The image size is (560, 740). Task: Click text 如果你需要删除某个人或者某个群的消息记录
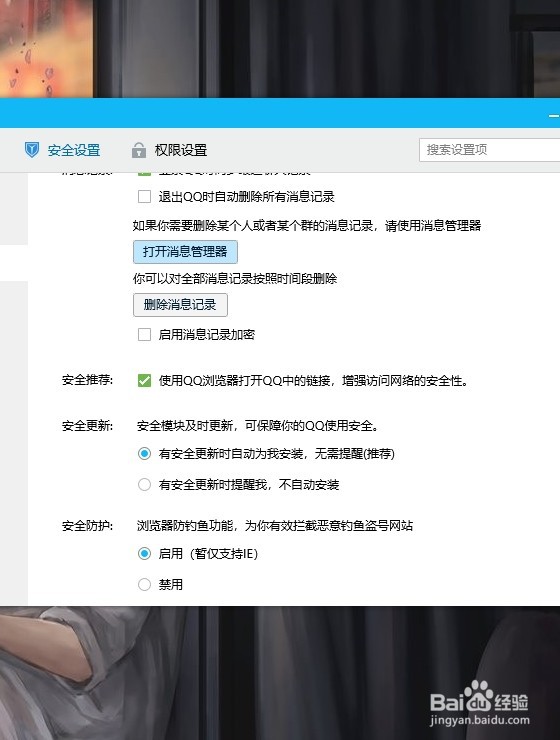tap(253, 226)
